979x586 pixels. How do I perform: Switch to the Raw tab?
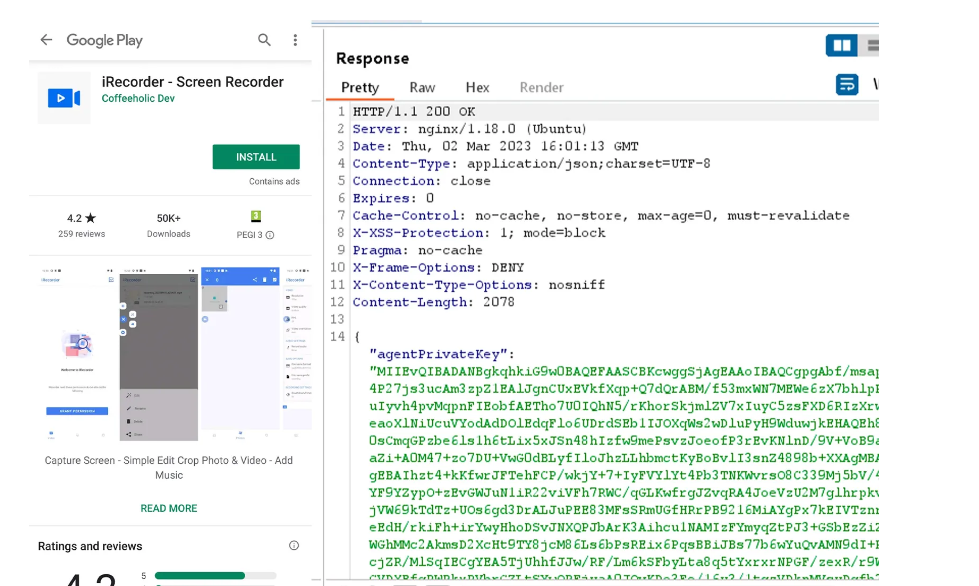[x=422, y=87]
